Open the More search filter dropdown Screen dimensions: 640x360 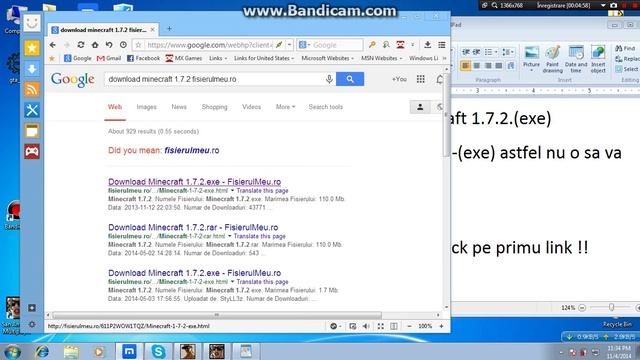tap(285, 107)
